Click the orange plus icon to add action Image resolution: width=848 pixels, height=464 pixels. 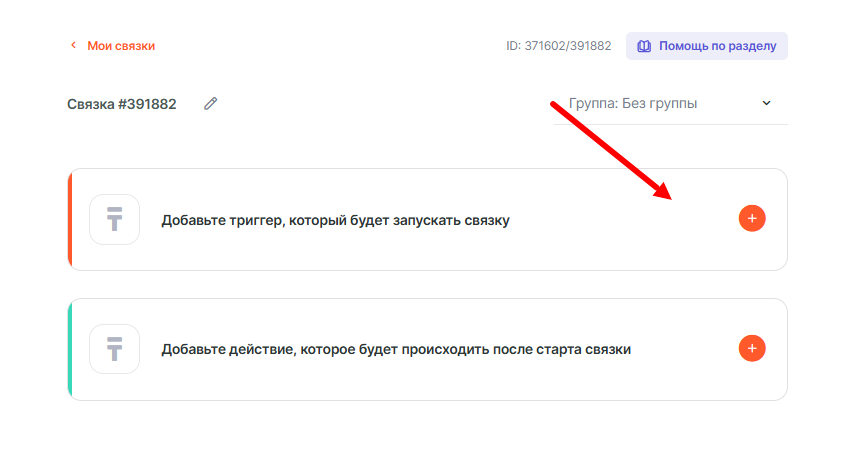[x=752, y=348]
